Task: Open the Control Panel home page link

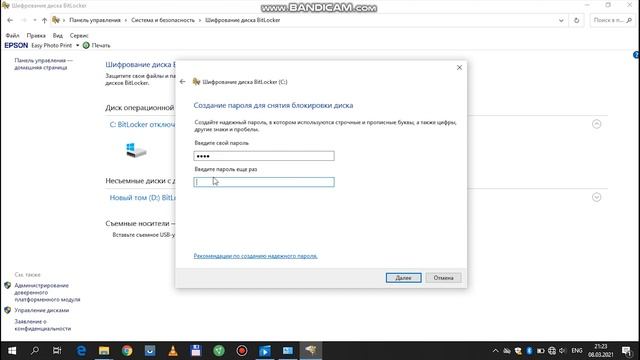Action: point(43,64)
